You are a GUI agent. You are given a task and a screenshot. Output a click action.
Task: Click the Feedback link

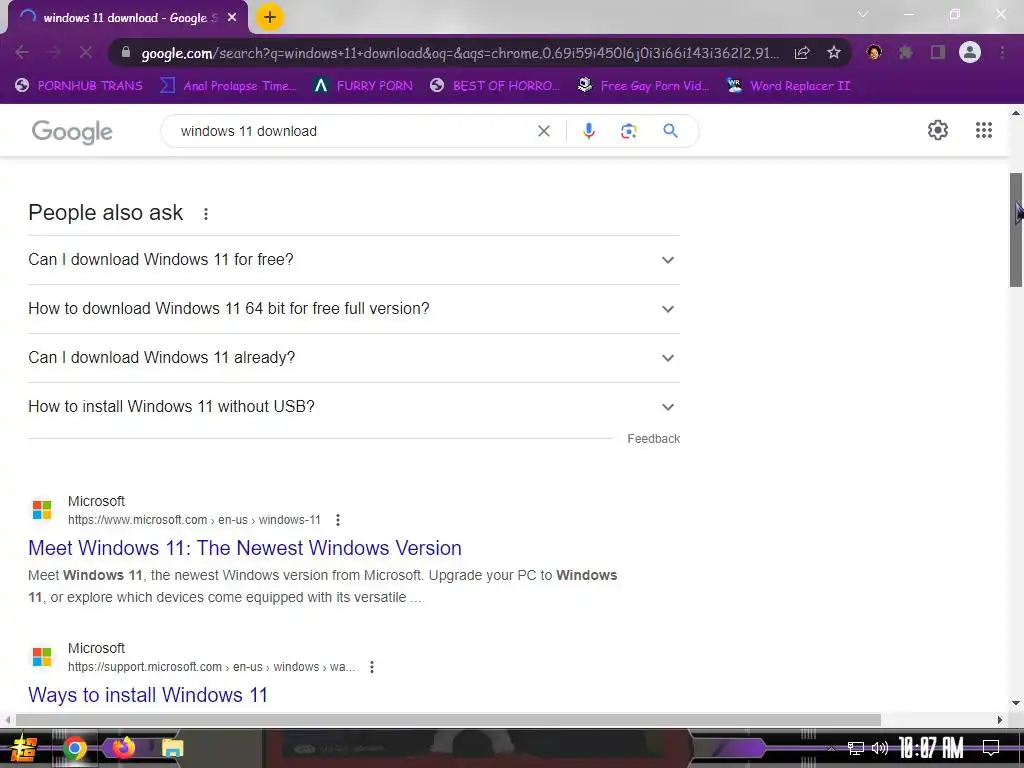coord(653,439)
